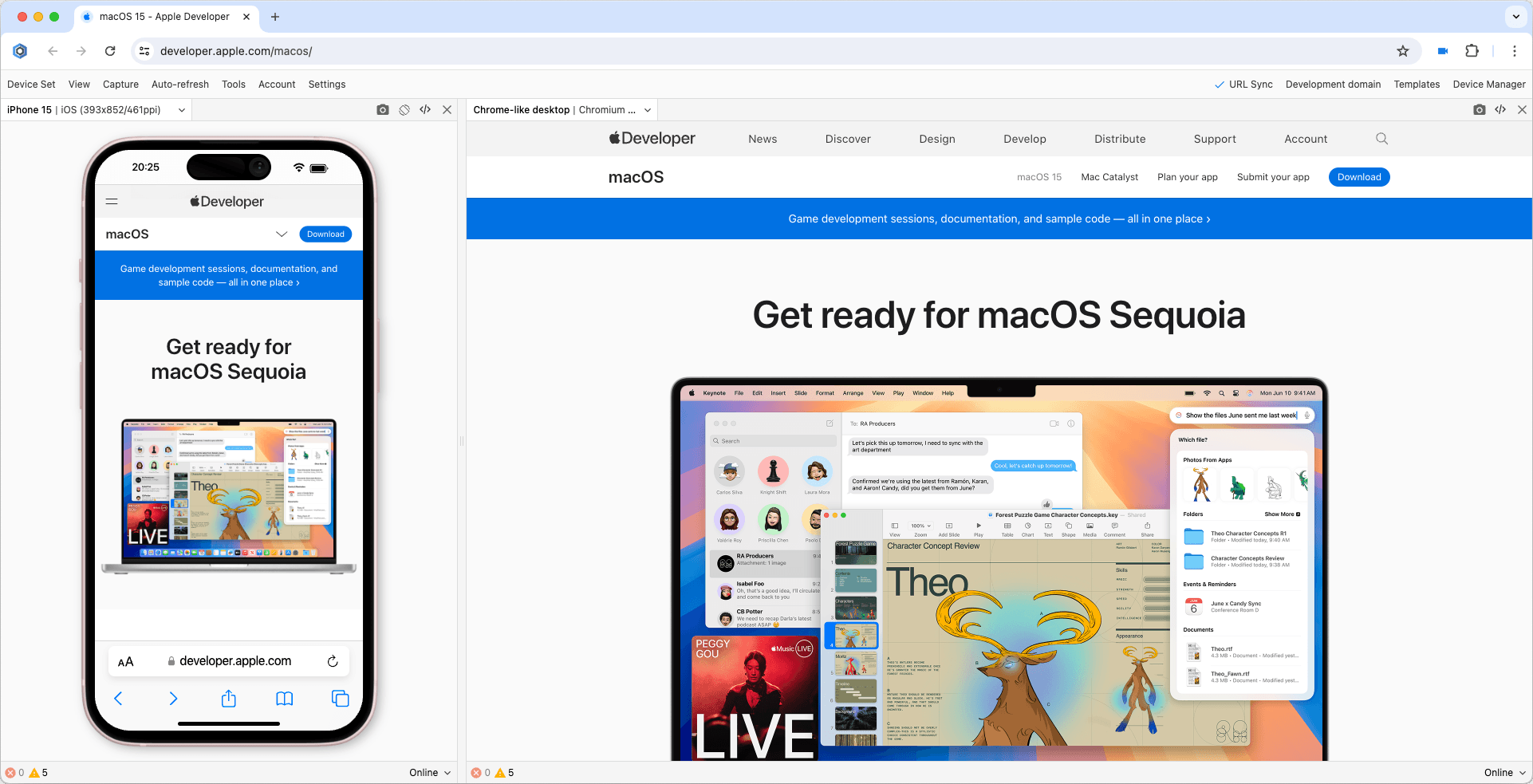Open dev tools on the desktop device pane

[x=1500, y=109]
